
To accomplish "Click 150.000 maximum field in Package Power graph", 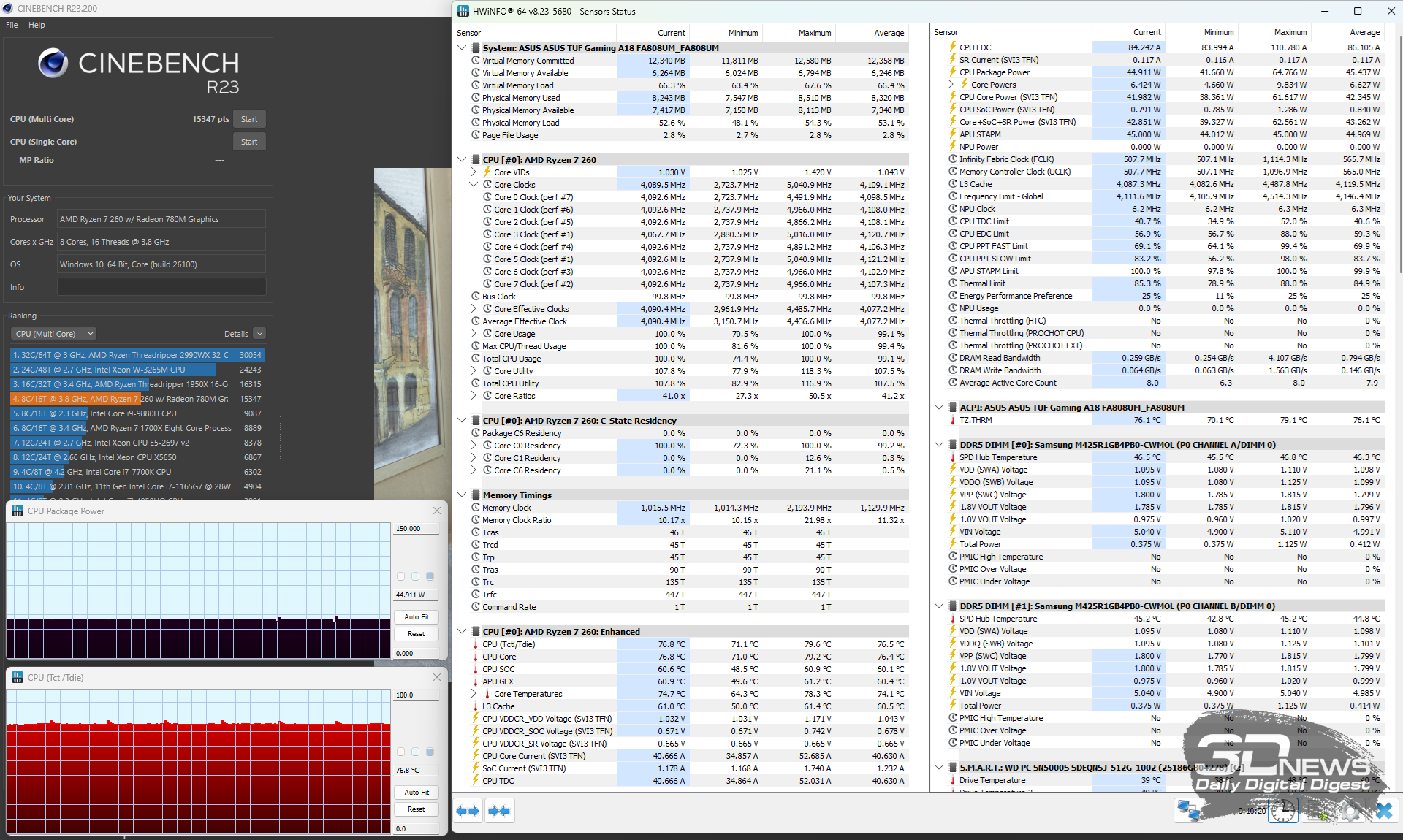I will [x=417, y=529].
